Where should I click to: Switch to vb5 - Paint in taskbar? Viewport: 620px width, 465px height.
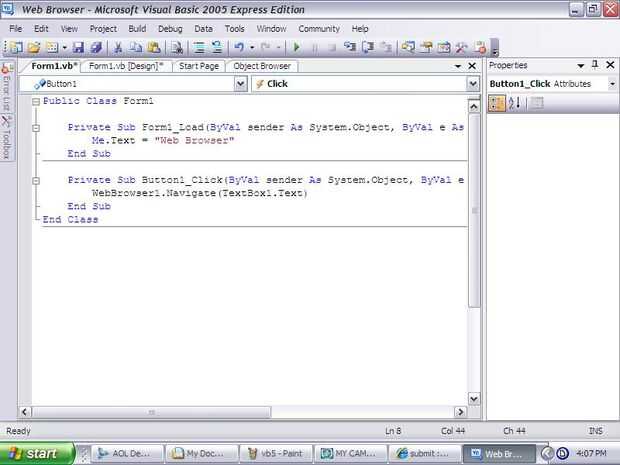click(276, 454)
